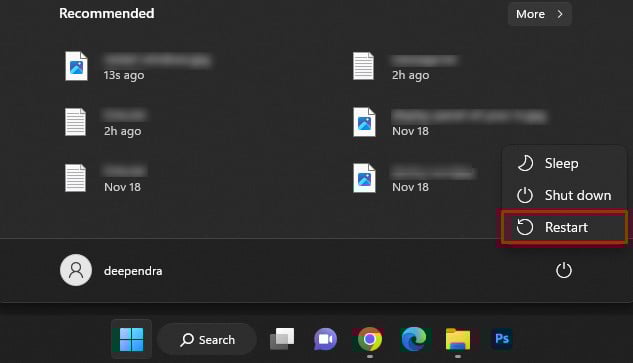Launch the Chat camera app icon

click(x=325, y=339)
